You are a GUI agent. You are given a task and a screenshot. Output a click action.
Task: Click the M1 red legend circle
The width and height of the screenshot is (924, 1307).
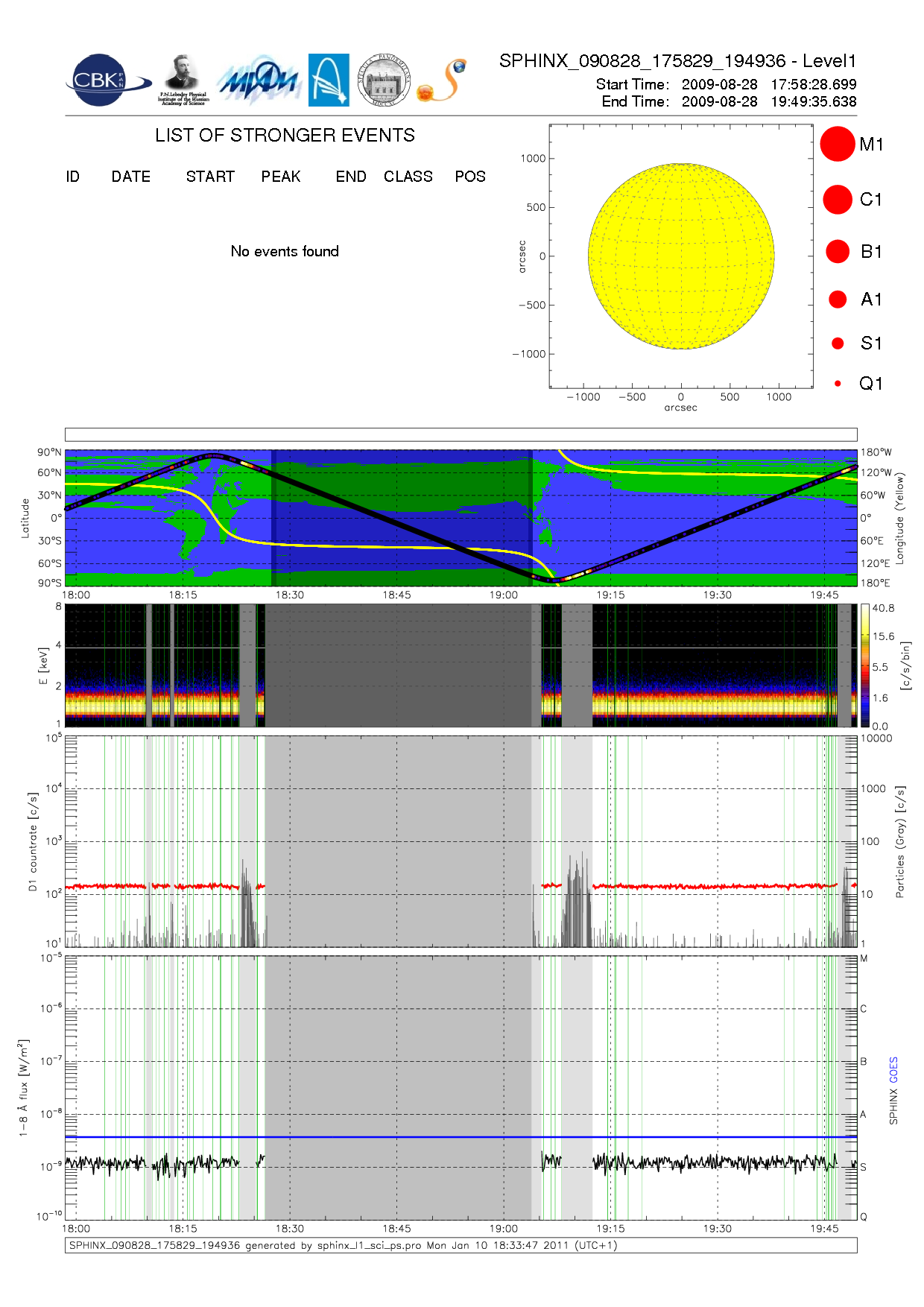click(838, 144)
